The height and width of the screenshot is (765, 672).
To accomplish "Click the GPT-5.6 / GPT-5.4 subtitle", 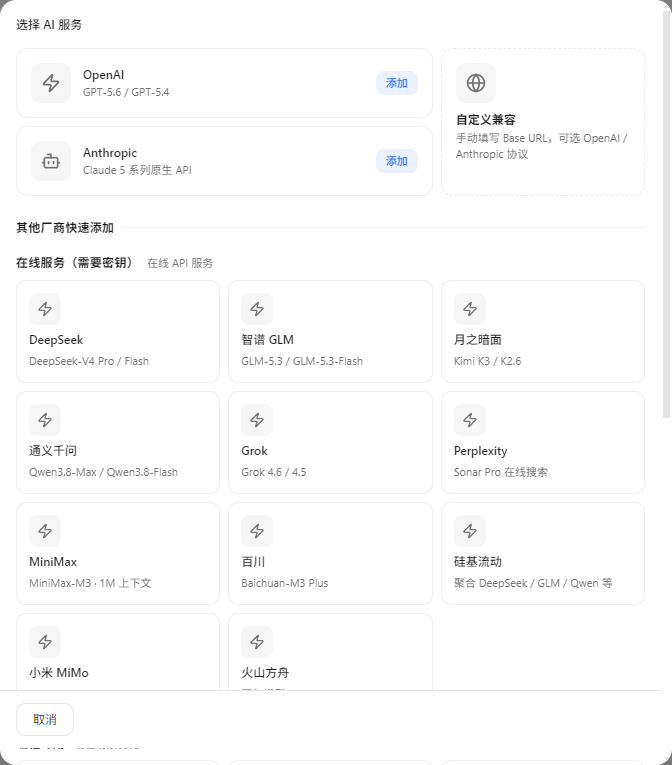I will tap(126, 92).
